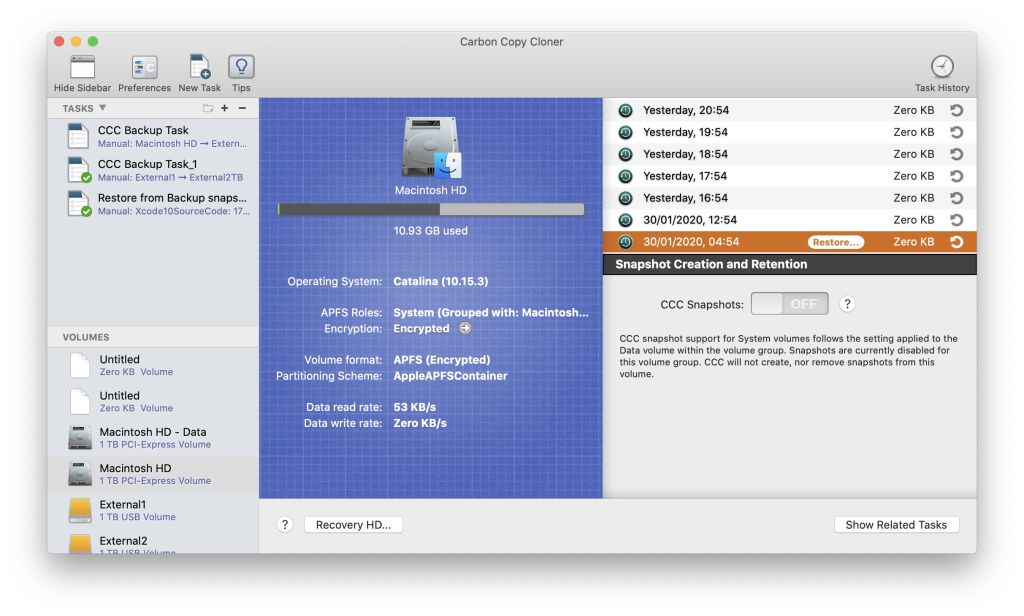Select the 30/01/2020, 04:54 snapshot row
The image size is (1024, 616).
pyautogui.click(x=790, y=242)
